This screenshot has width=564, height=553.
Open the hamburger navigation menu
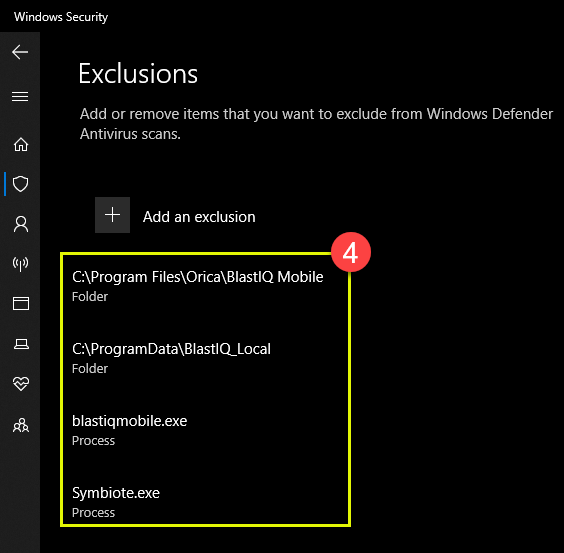(20, 96)
